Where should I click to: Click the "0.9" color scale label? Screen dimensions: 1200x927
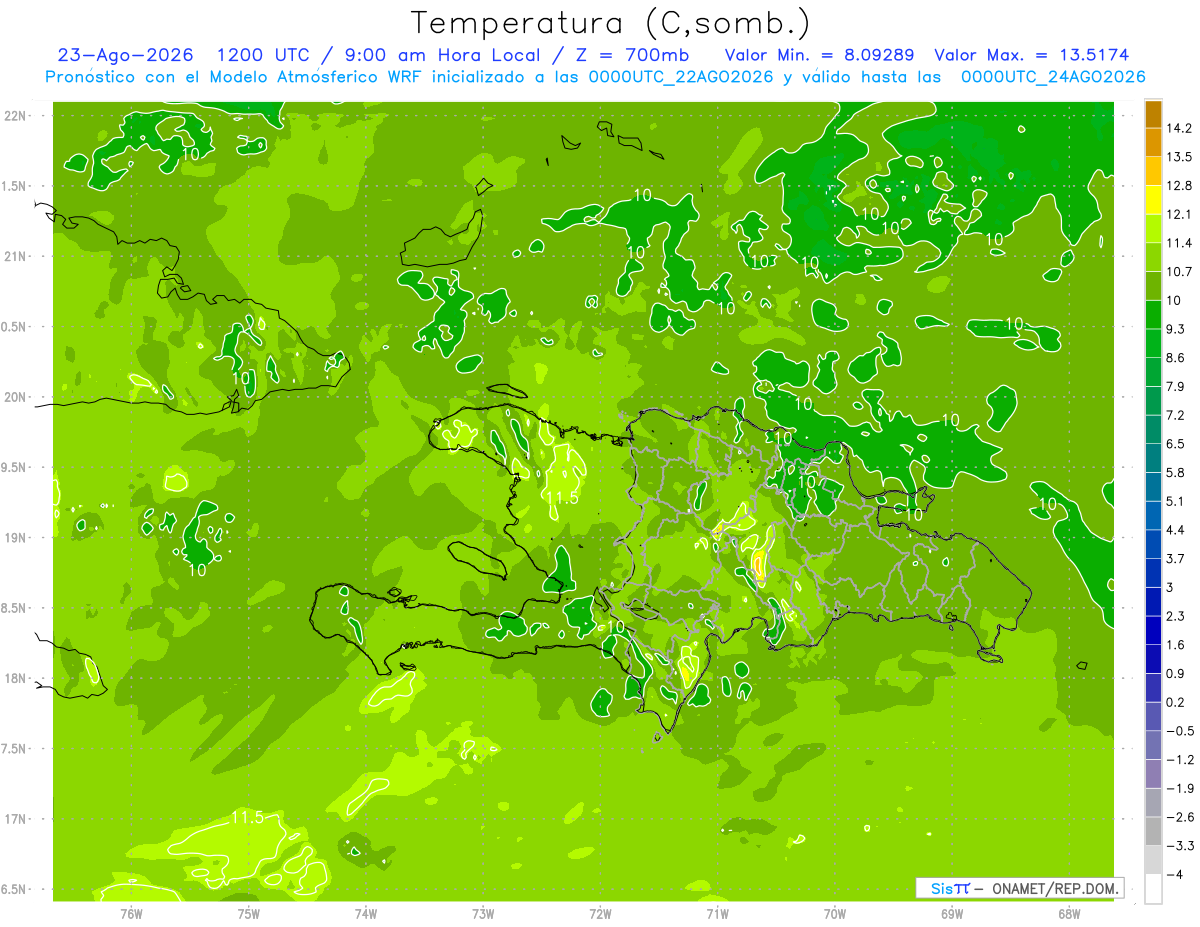(1176, 673)
